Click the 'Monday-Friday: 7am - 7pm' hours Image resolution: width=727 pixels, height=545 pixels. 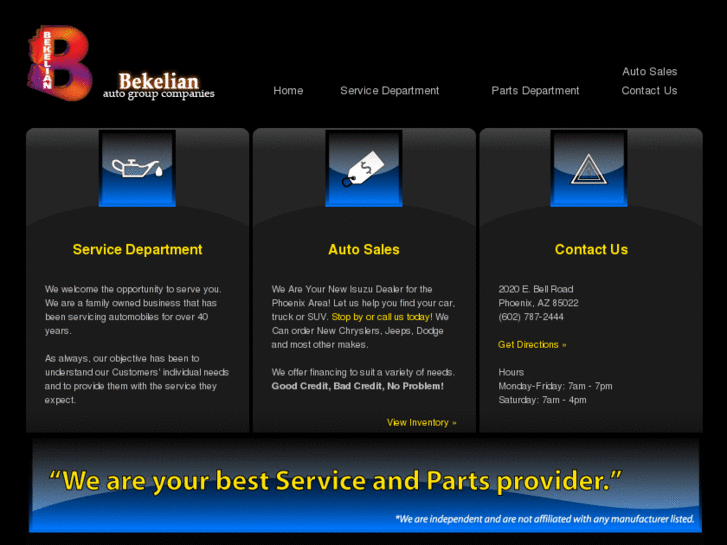[555, 386]
